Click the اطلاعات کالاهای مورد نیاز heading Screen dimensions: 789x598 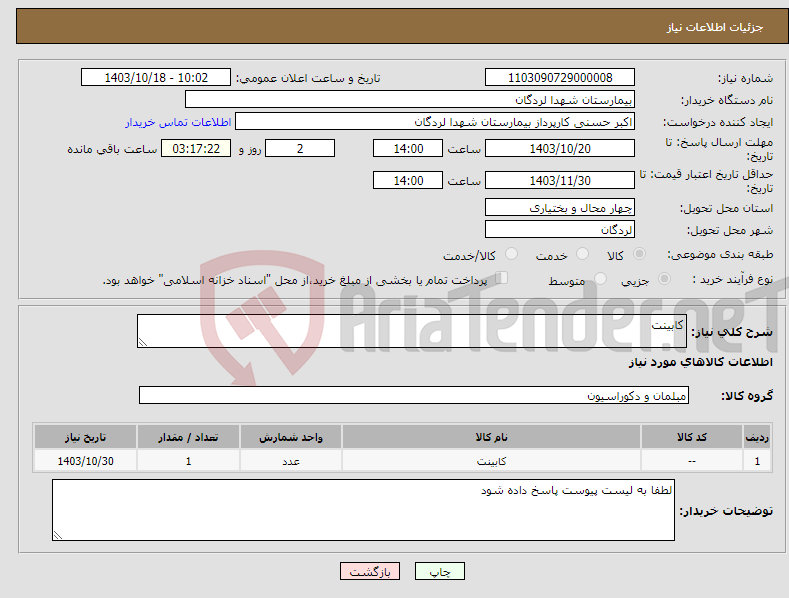(x=700, y=362)
